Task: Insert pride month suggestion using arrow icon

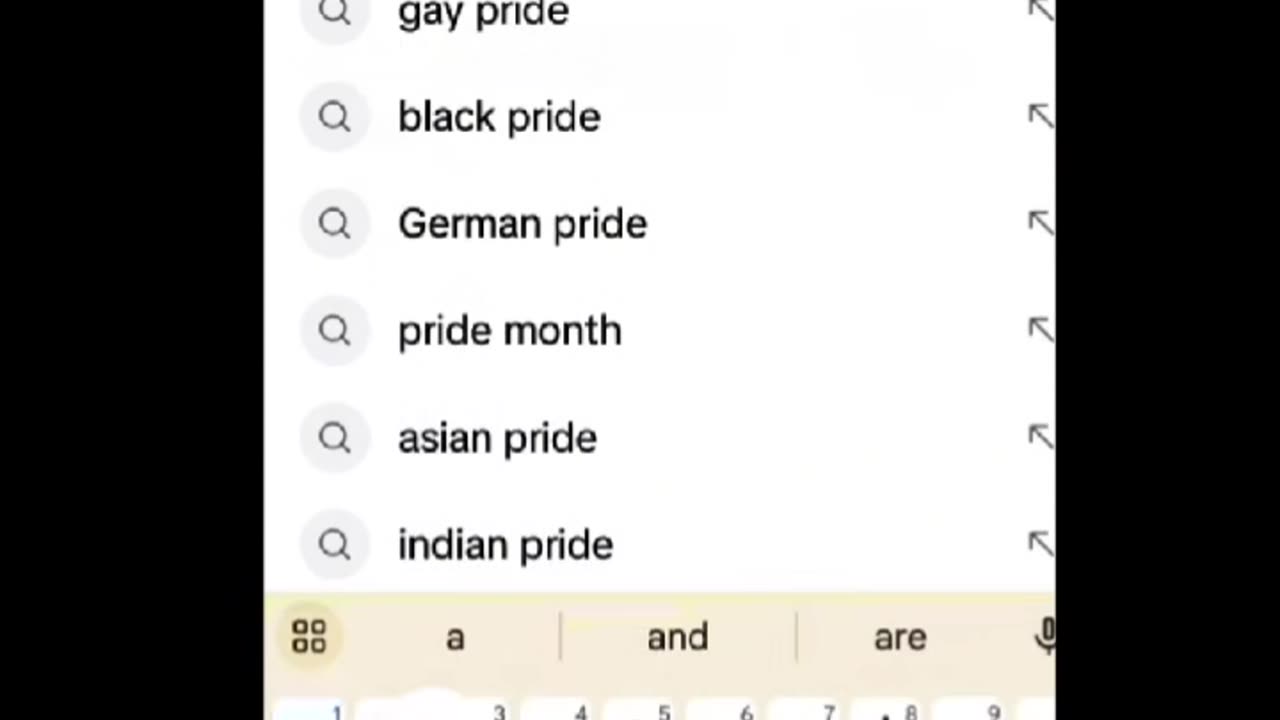Action: coord(1040,331)
